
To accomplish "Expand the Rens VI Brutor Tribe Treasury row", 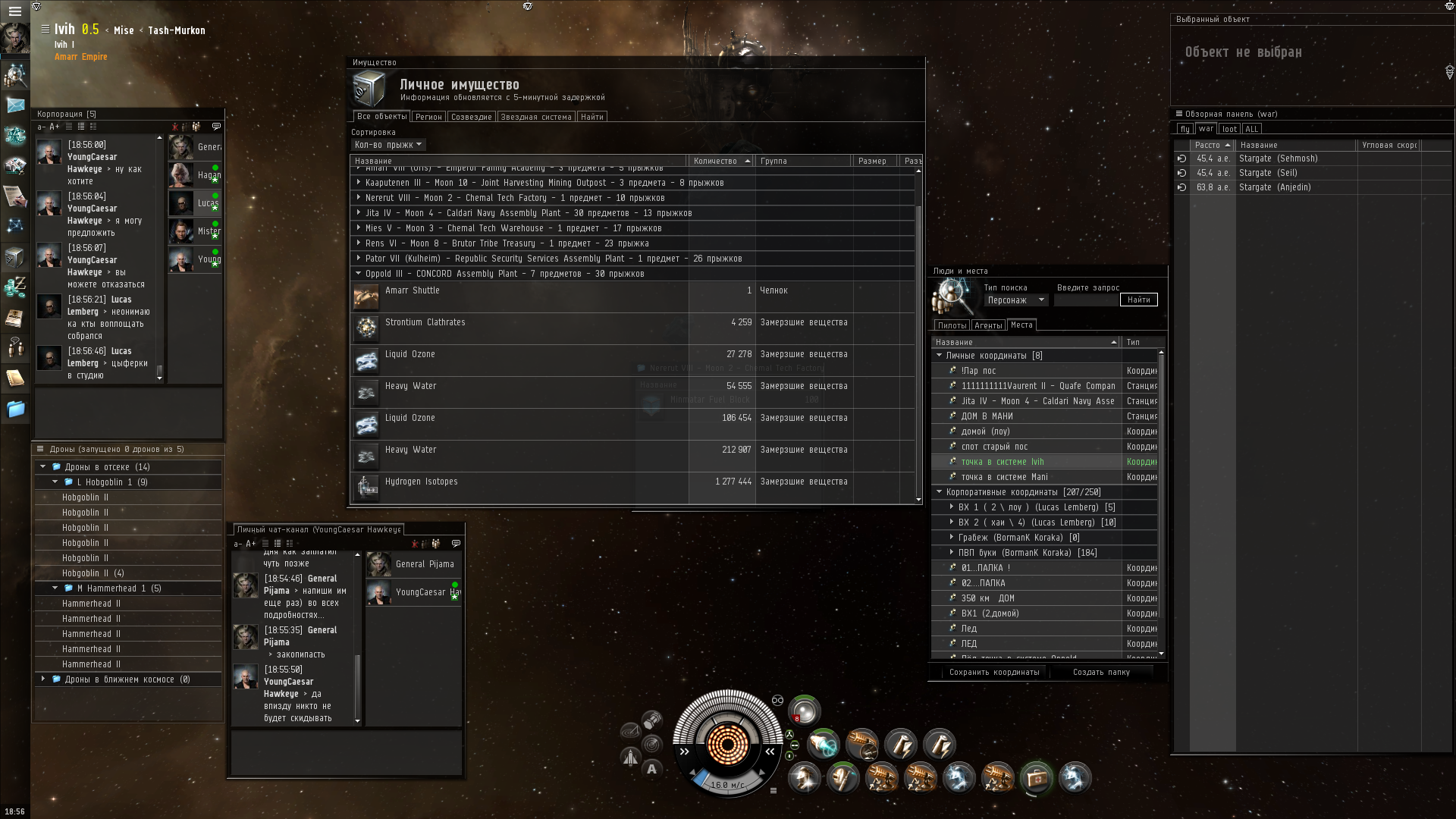I will click(359, 243).
